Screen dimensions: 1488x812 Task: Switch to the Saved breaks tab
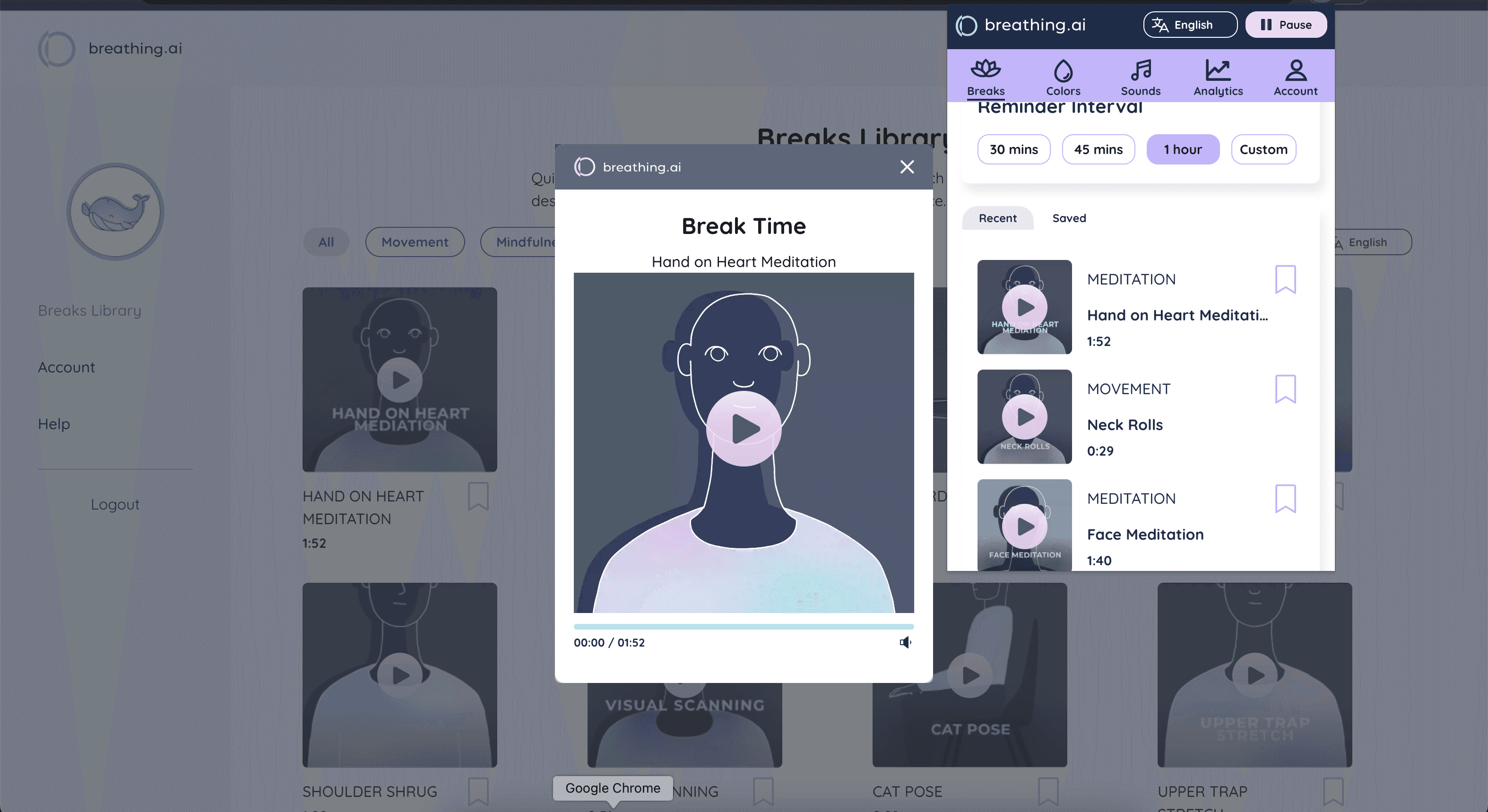1069,218
